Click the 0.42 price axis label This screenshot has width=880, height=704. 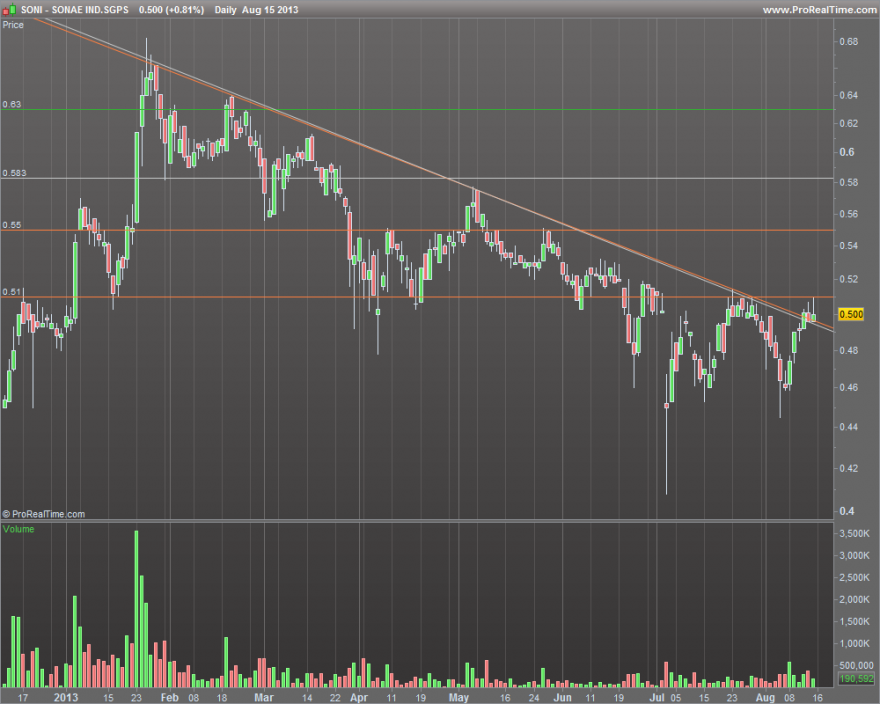849,468
